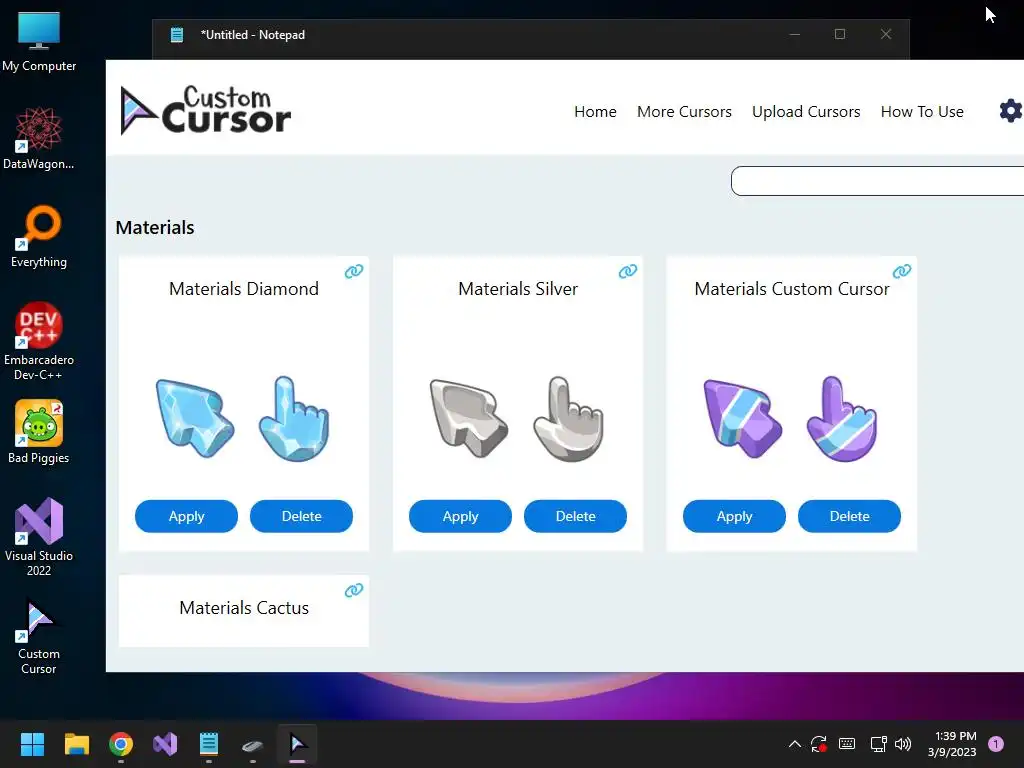The image size is (1024, 768).
Task: Open the link icon on Materials Cactus card
Action: pyautogui.click(x=354, y=590)
